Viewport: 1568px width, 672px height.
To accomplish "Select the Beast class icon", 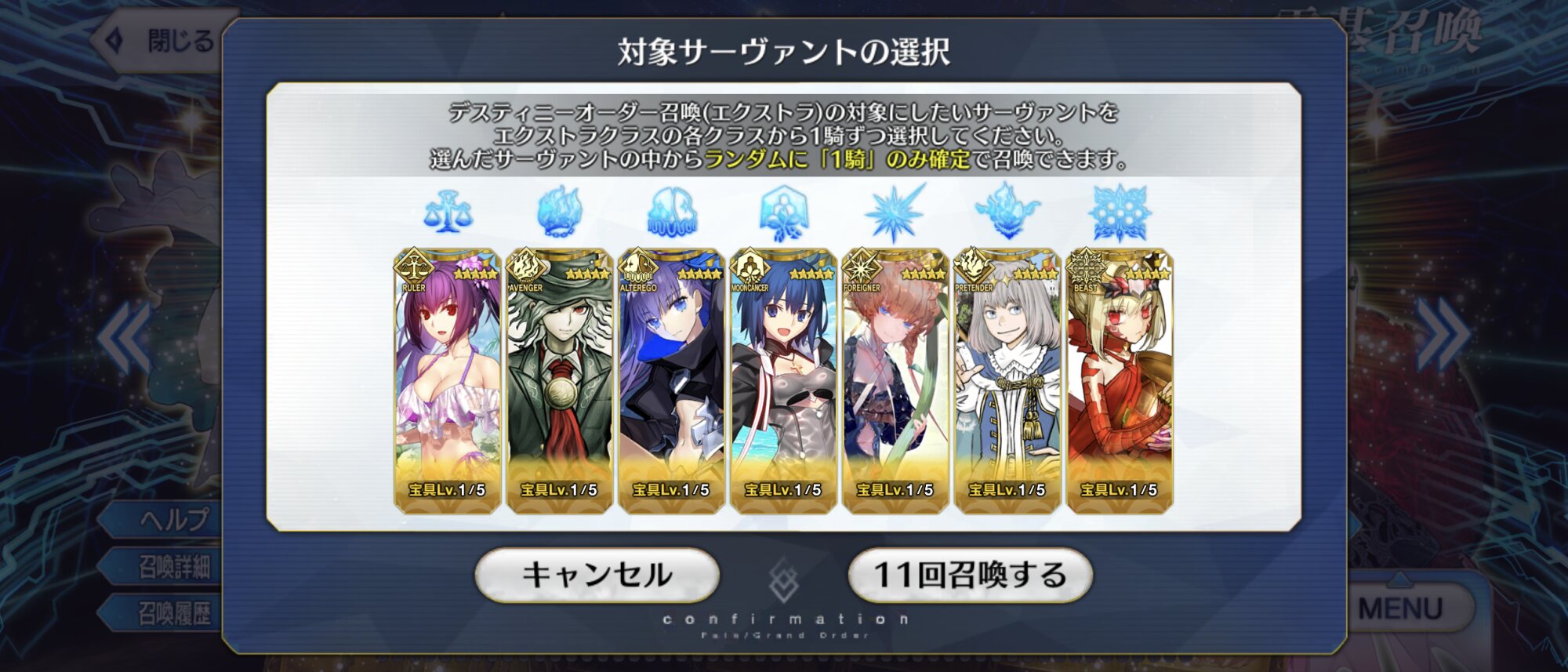I will (x=1120, y=212).
